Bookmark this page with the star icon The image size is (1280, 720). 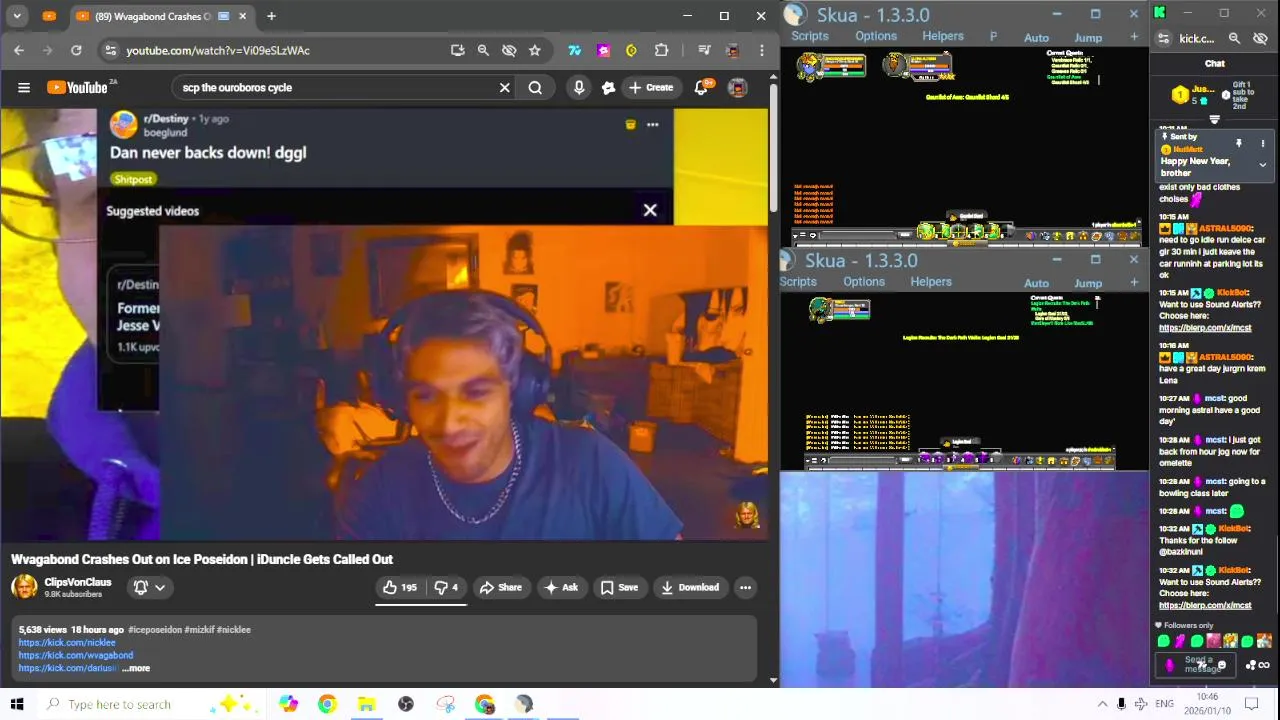535,50
